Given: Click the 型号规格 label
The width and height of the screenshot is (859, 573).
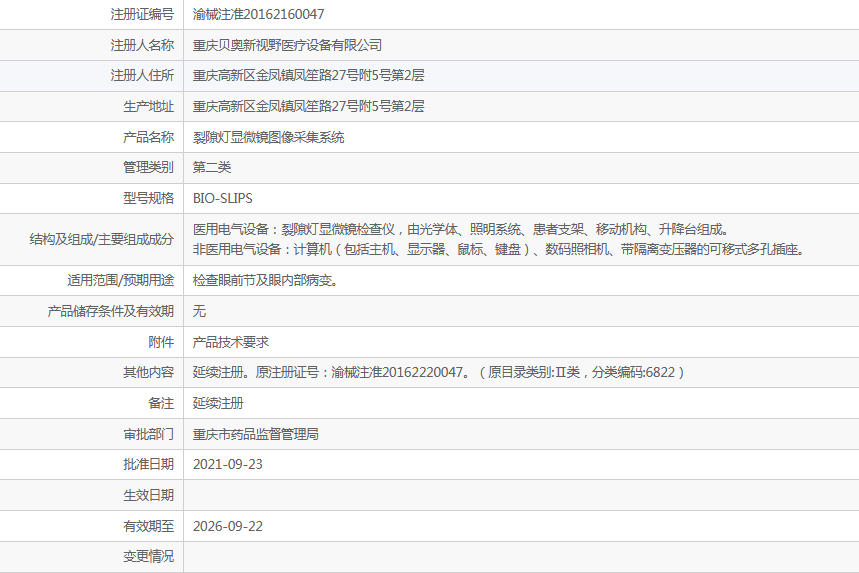Looking at the screenshot, I should [148, 198].
